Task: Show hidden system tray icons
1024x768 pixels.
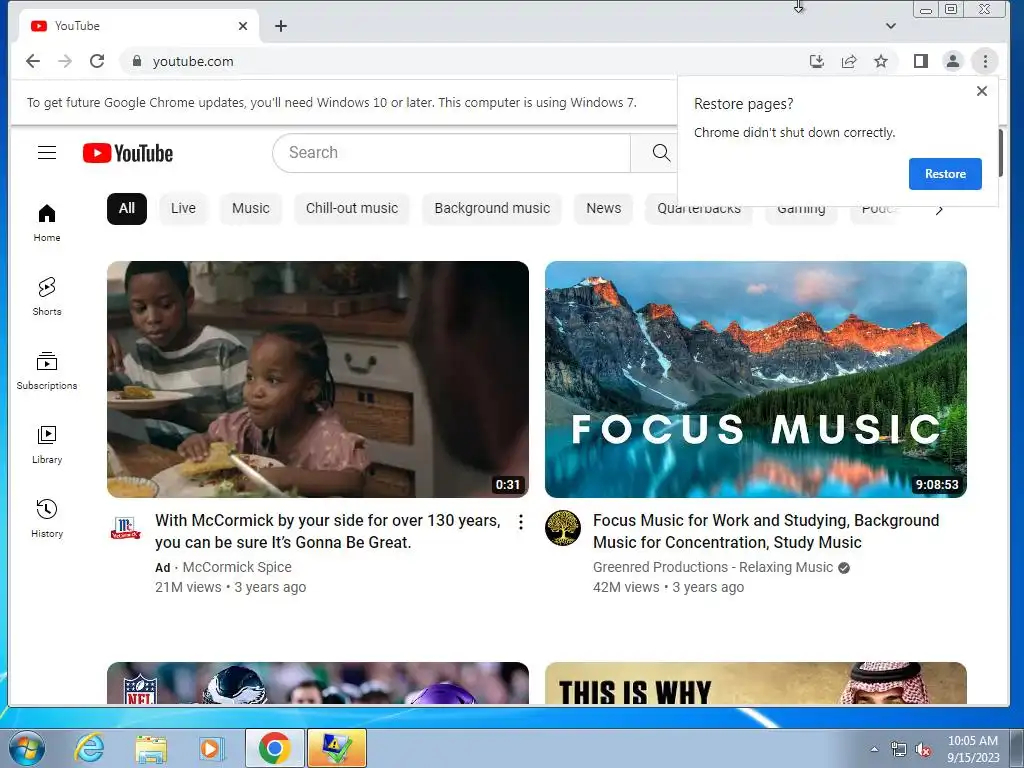Action: 874,749
